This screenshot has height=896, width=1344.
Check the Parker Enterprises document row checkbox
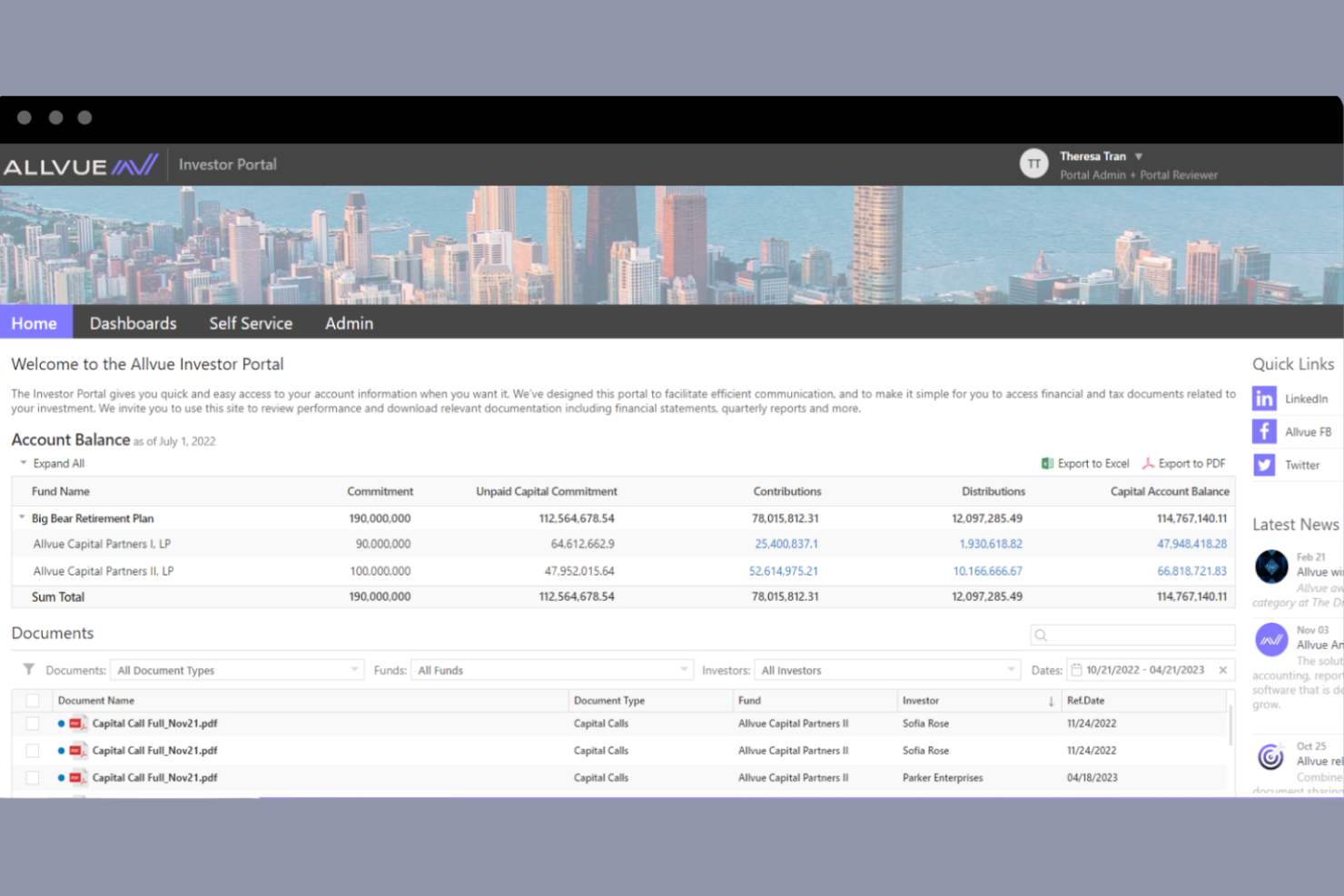[x=33, y=778]
